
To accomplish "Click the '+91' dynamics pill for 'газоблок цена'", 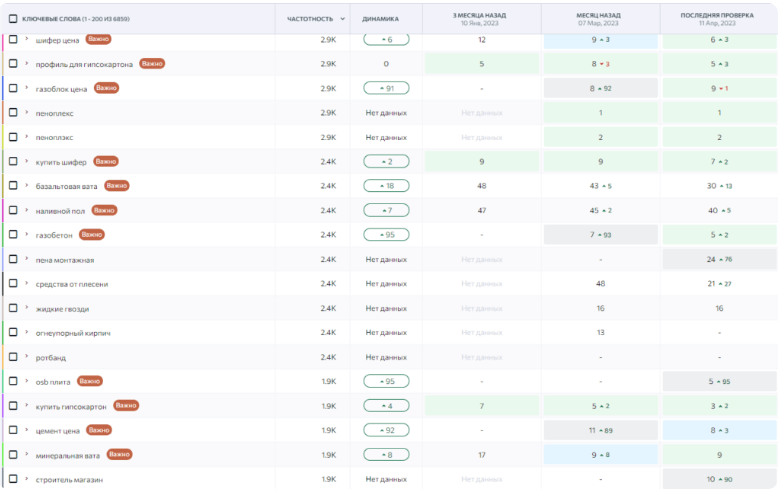I will (x=387, y=88).
